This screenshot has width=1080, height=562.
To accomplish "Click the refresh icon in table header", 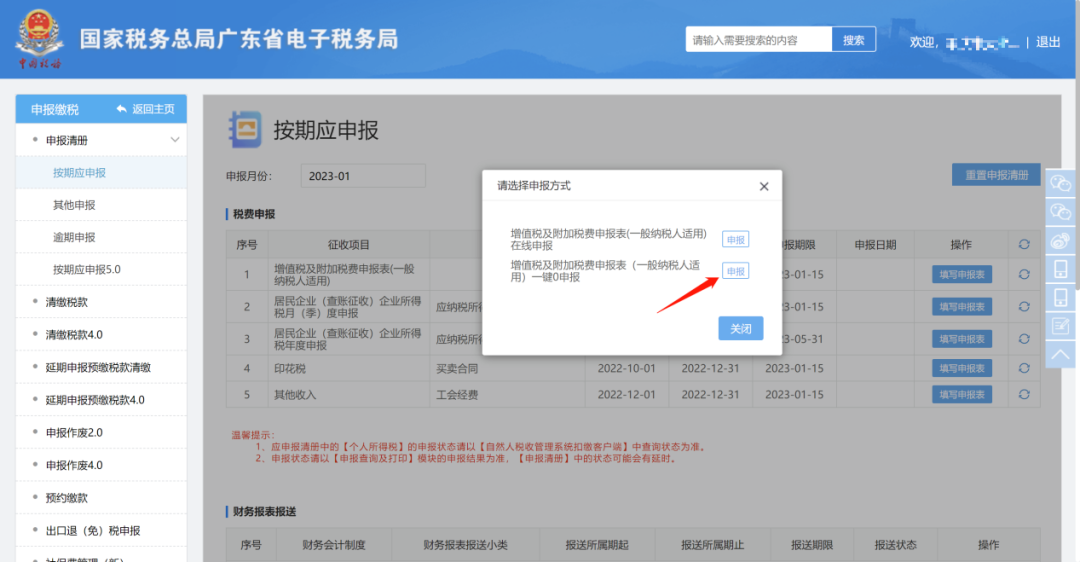I will tap(1024, 245).
